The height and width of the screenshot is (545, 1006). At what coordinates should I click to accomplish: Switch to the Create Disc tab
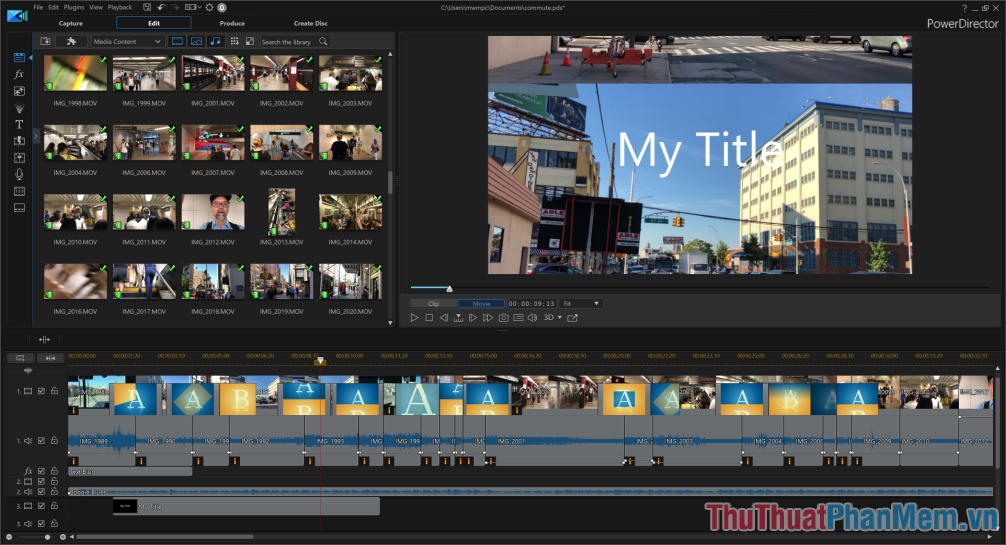[x=311, y=23]
